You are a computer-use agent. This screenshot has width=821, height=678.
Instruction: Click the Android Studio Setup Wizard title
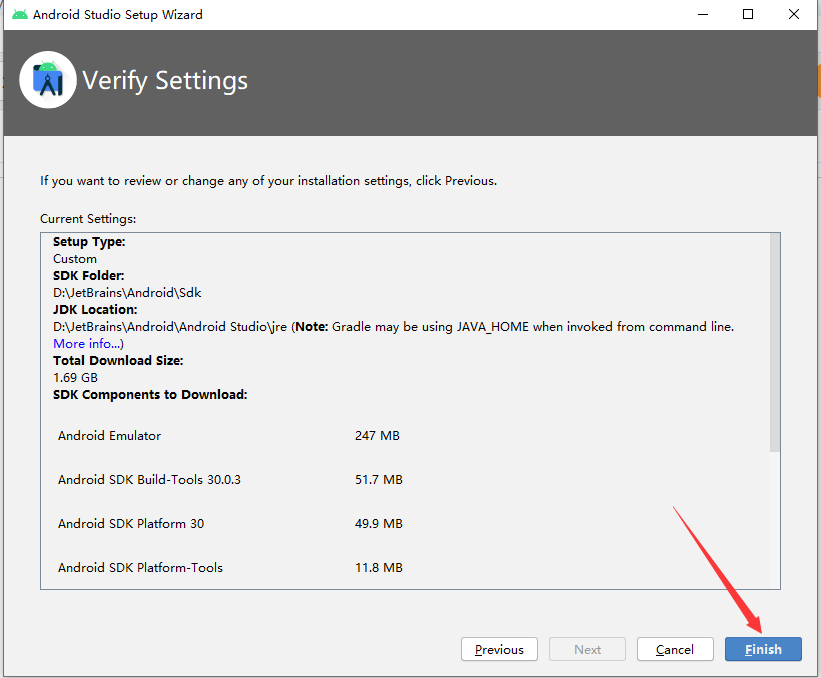click(118, 14)
